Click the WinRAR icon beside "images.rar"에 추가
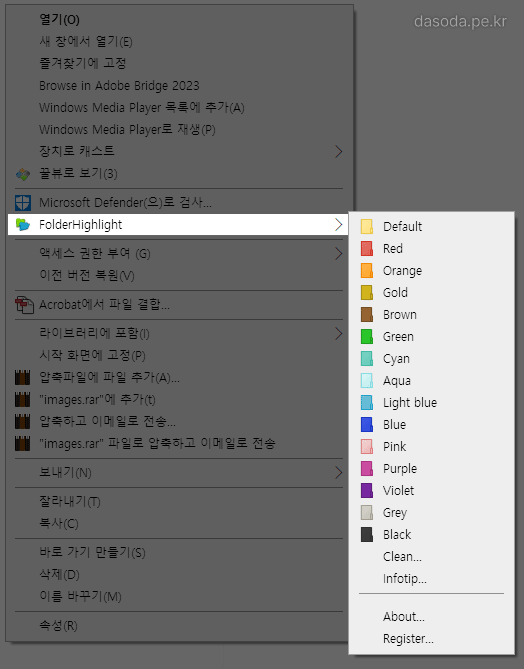This screenshot has width=524, height=669. tap(23, 400)
